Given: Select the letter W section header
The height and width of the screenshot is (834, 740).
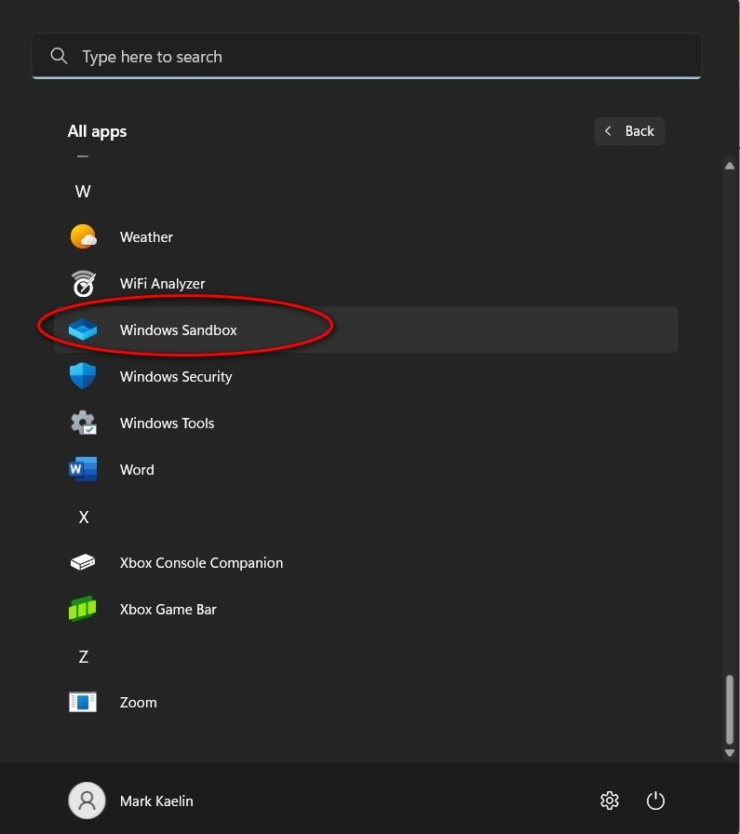Looking at the screenshot, I should point(84,190).
